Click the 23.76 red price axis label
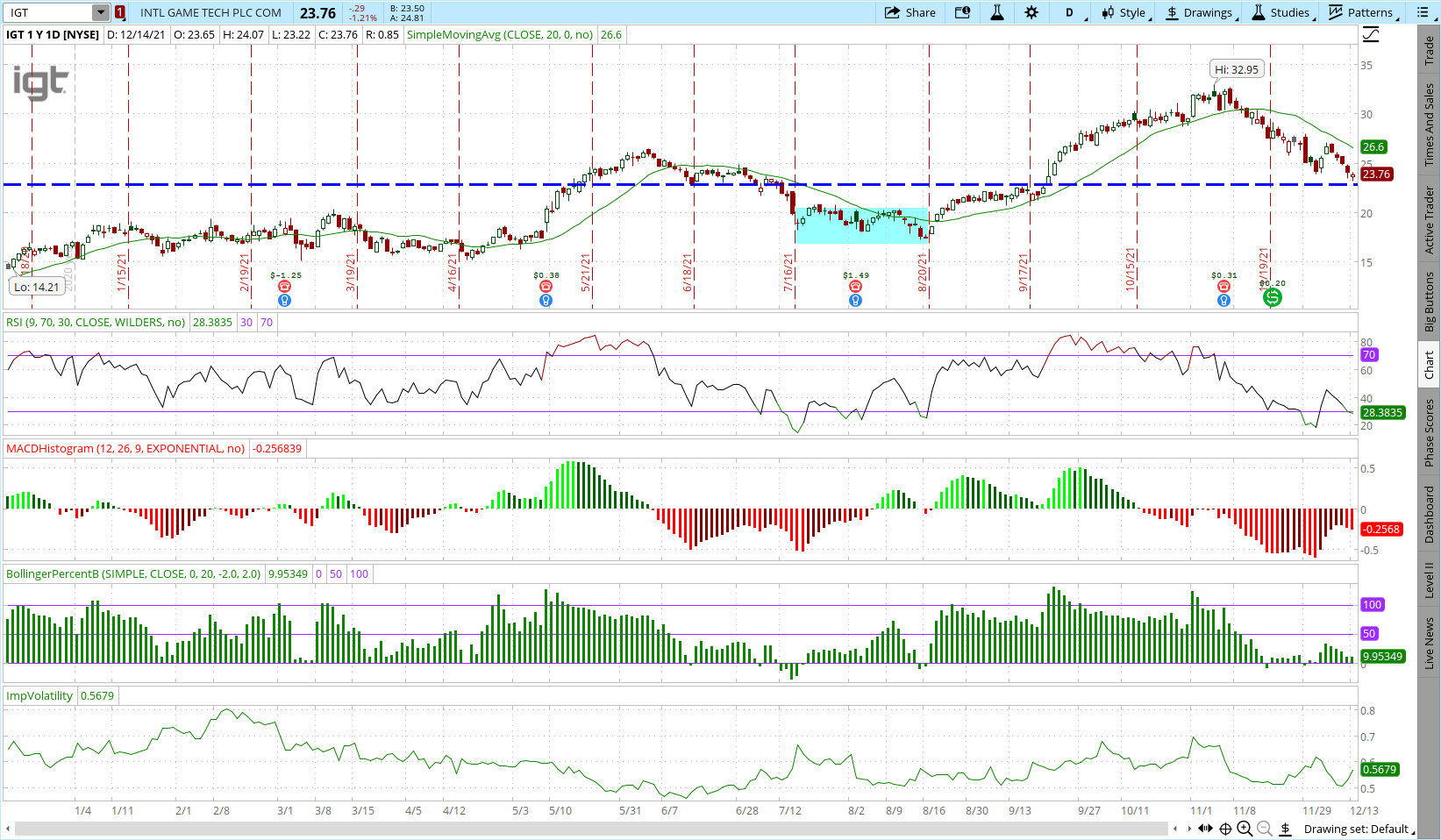The image size is (1441, 840). [1376, 174]
